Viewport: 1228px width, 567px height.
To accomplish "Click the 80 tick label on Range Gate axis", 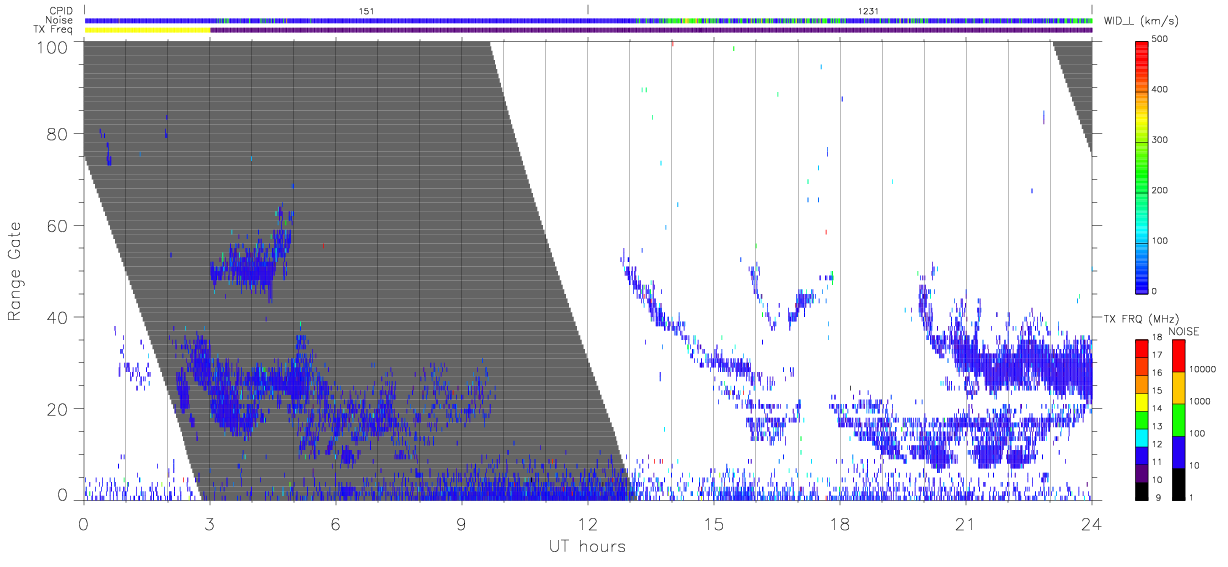I will [x=59, y=134].
